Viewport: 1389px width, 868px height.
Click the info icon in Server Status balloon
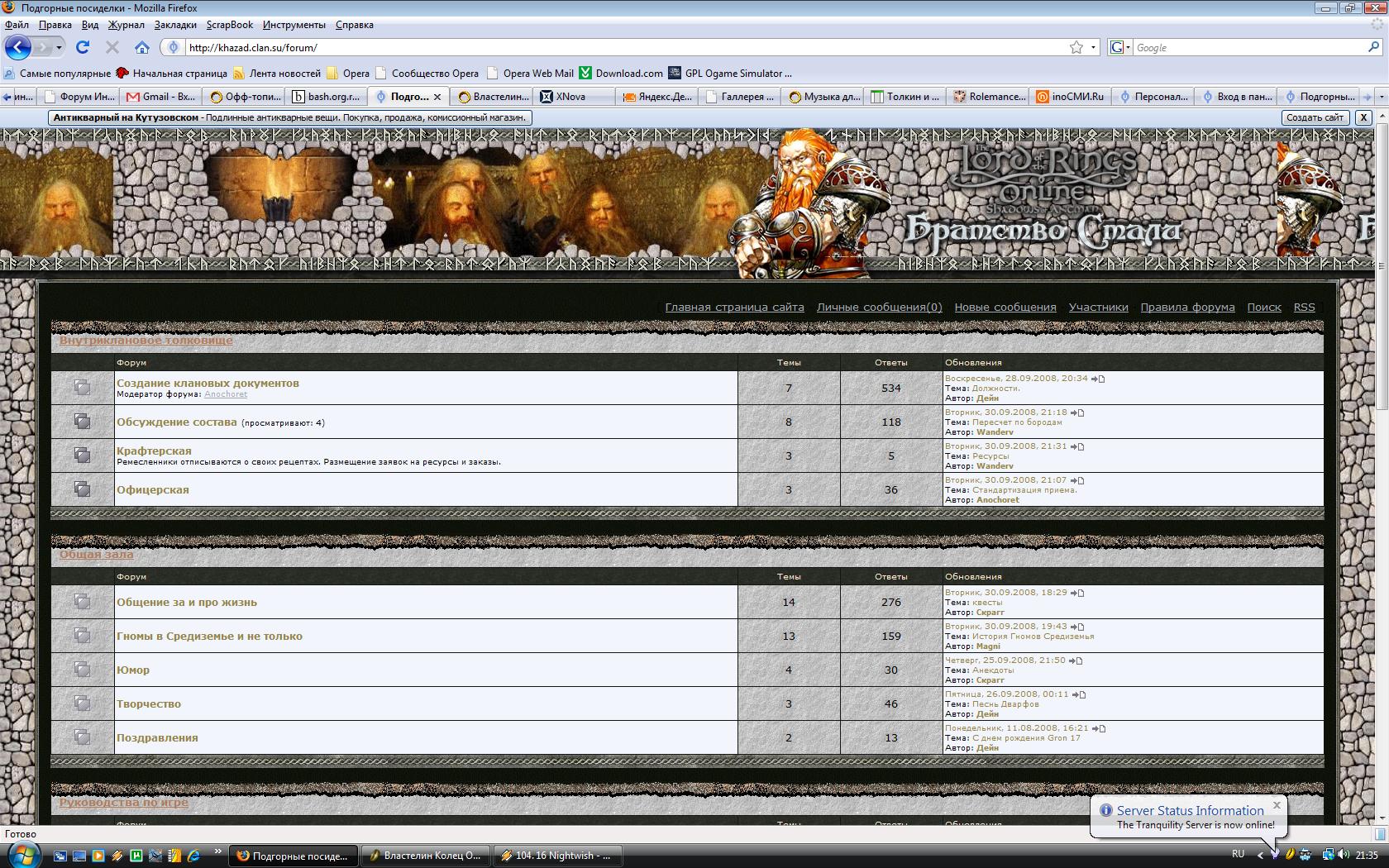click(1105, 810)
